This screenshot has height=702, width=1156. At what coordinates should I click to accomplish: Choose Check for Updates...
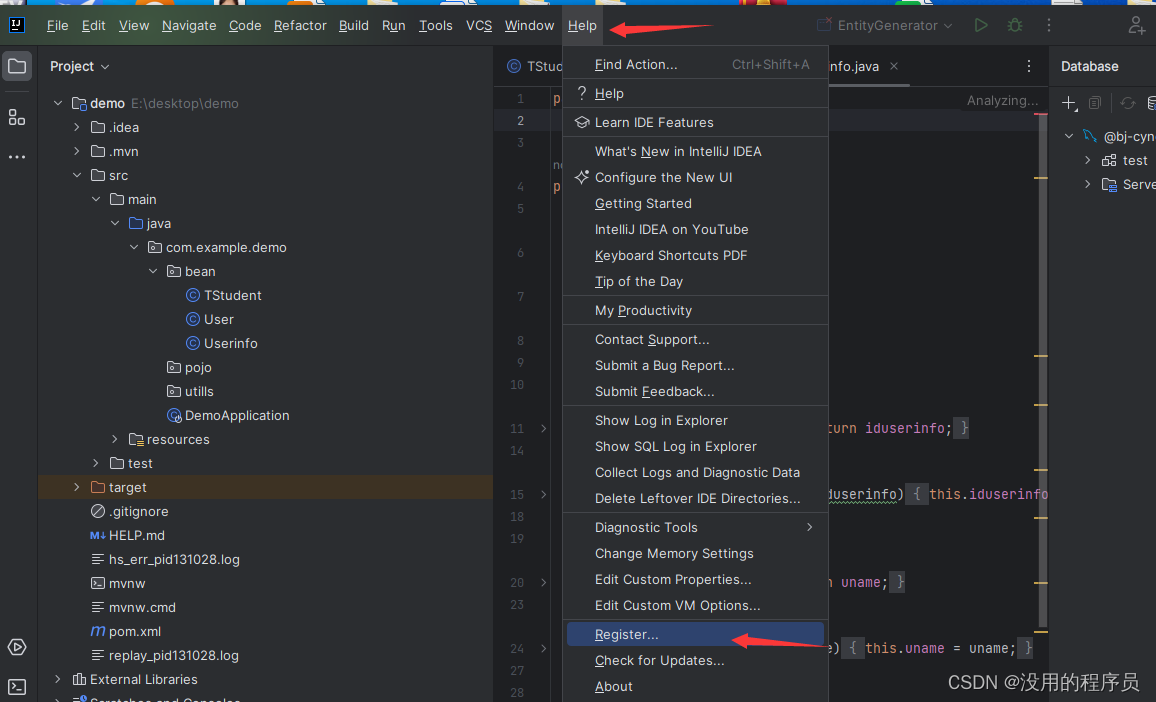tap(695, 661)
